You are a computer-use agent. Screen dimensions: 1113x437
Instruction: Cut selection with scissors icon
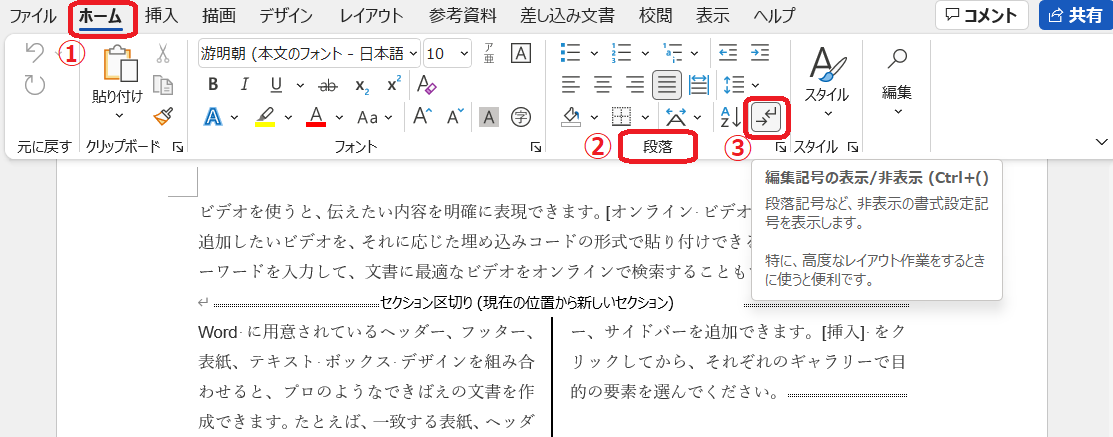(x=163, y=53)
